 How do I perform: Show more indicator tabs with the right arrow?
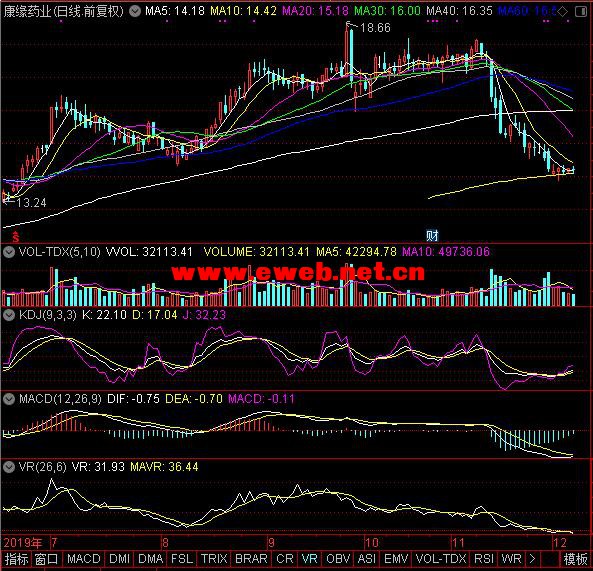pos(532,559)
